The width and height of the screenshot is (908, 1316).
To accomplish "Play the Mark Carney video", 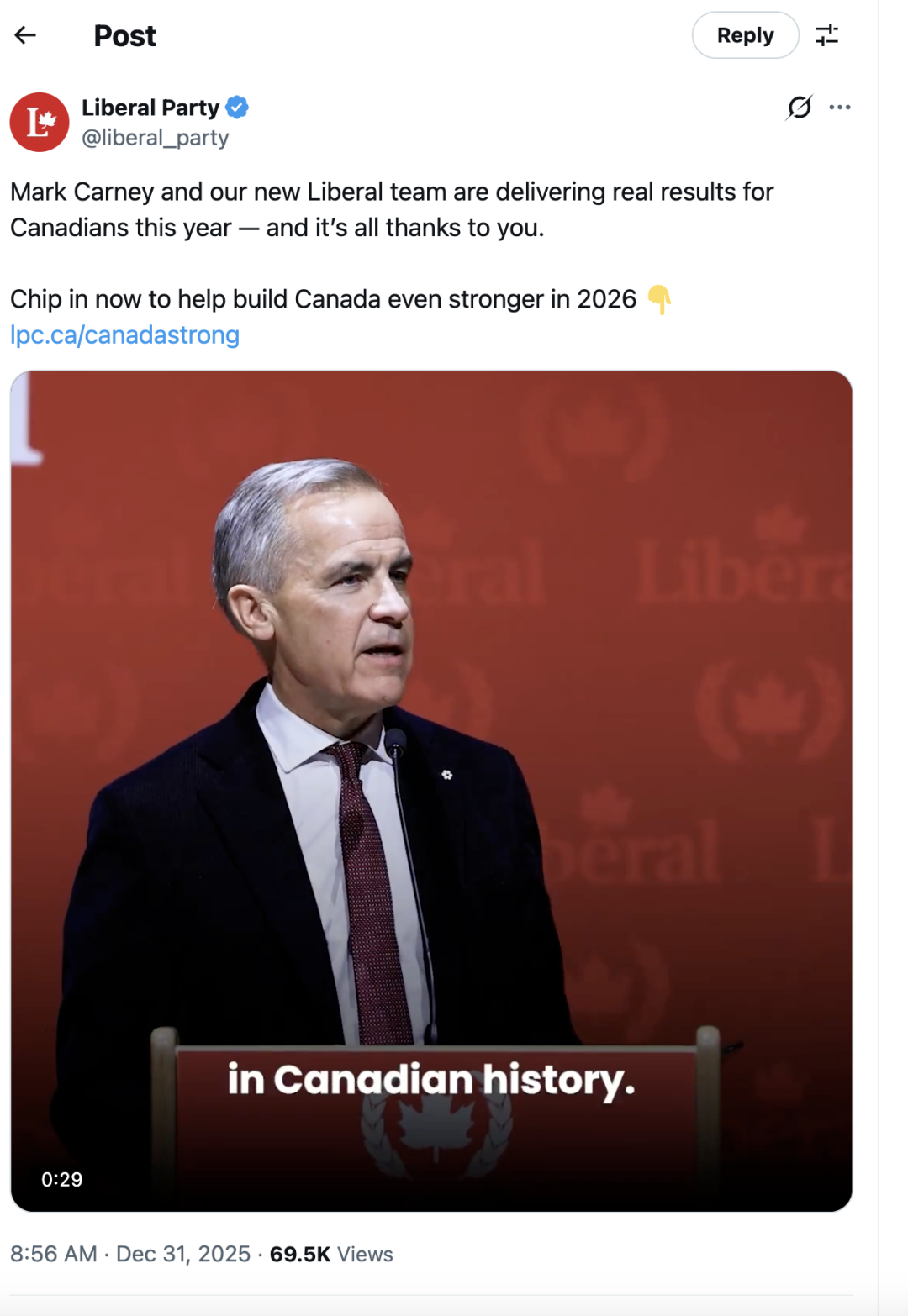I will [431, 791].
